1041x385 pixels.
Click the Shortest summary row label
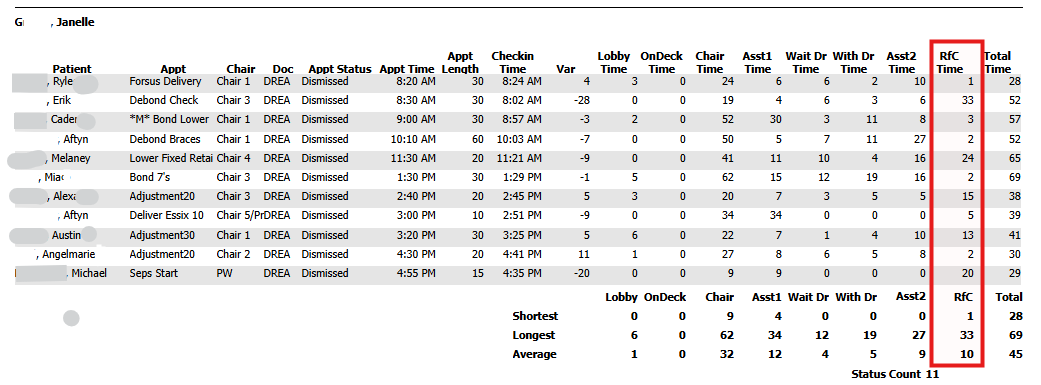point(535,316)
